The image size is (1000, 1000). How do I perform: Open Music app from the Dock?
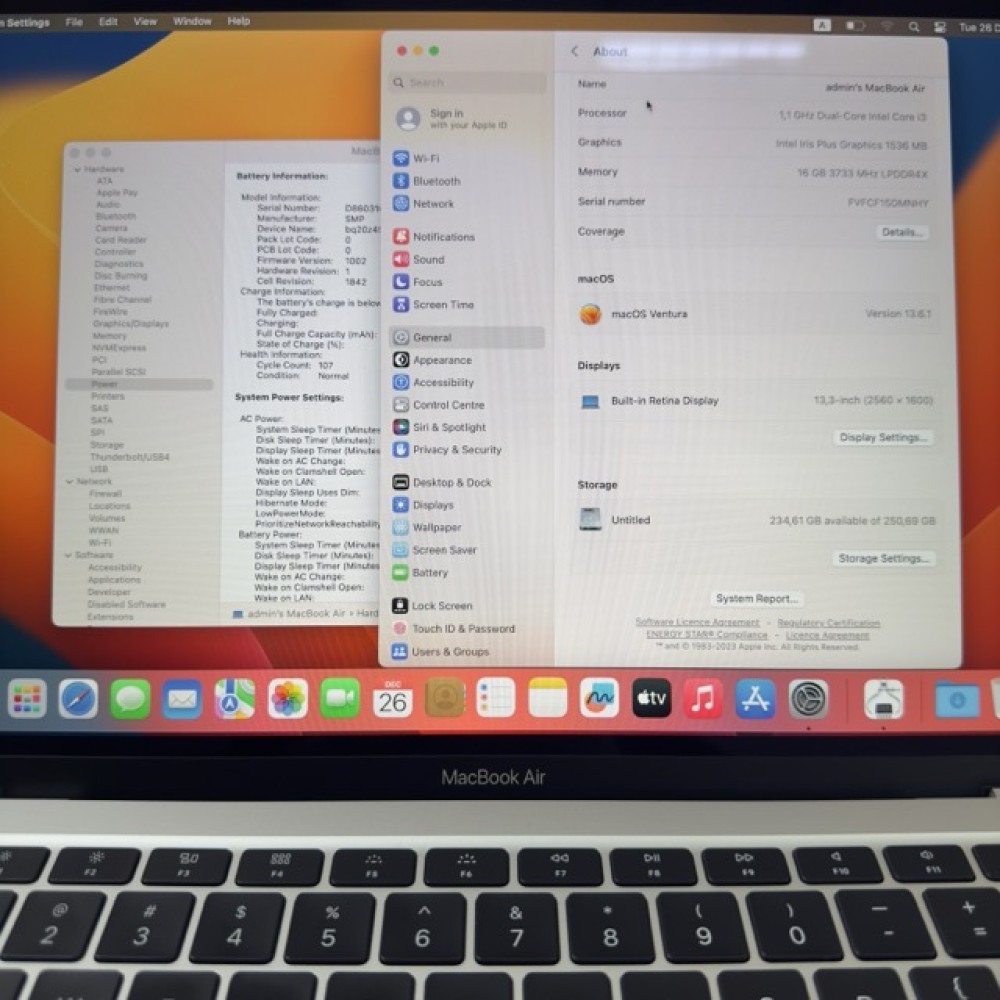pyautogui.click(x=703, y=698)
